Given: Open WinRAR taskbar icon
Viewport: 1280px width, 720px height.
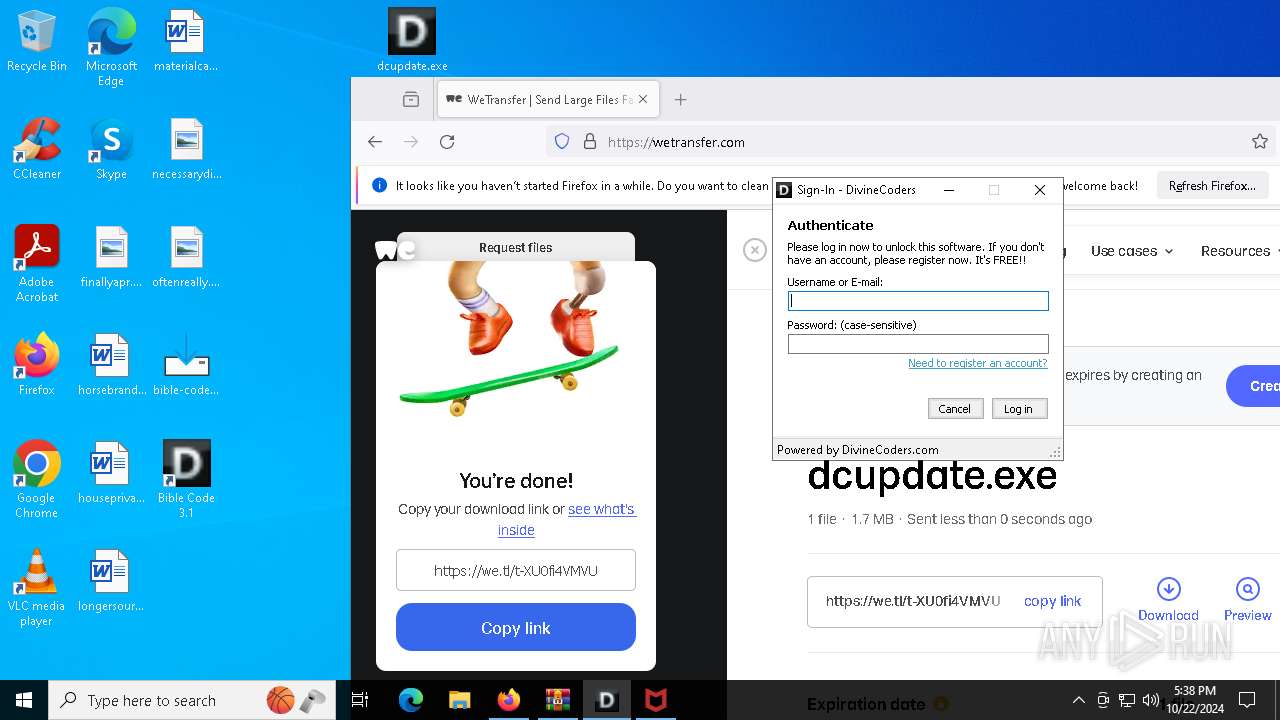Looking at the screenshot, I should 558,700.
